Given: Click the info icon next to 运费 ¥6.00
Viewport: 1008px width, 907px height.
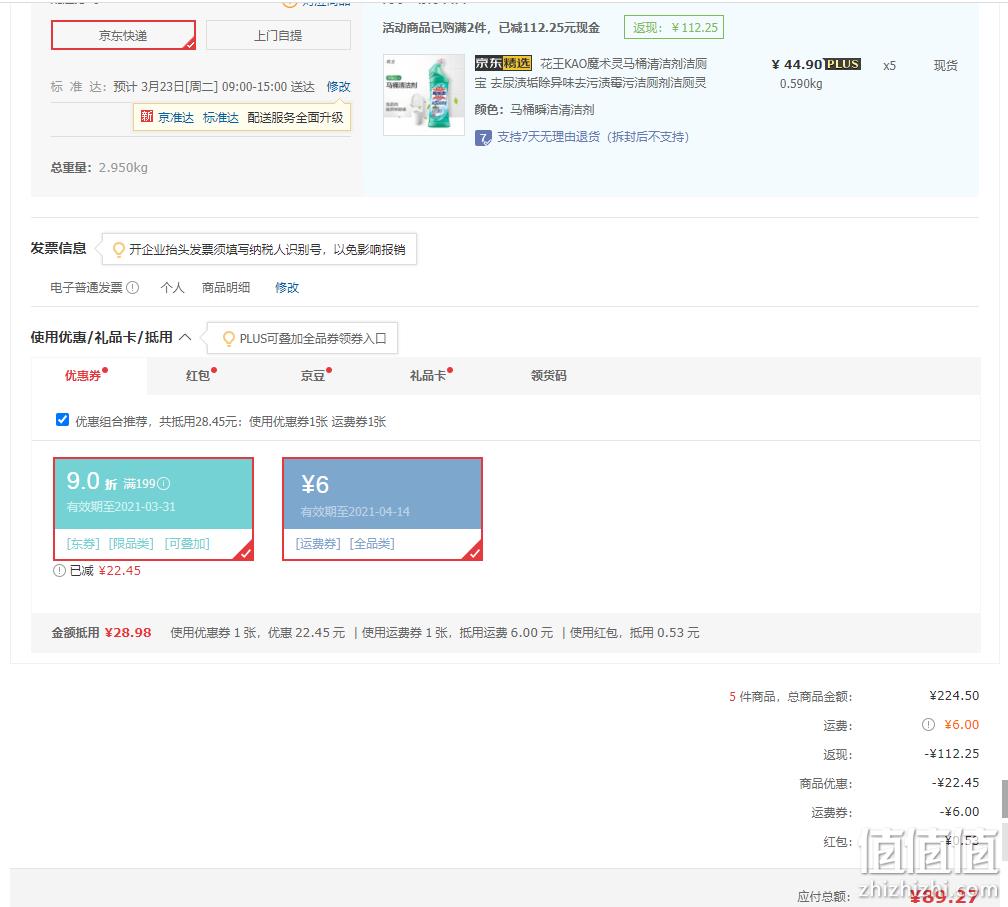Looking at the screenshot, I should [928, 724].
